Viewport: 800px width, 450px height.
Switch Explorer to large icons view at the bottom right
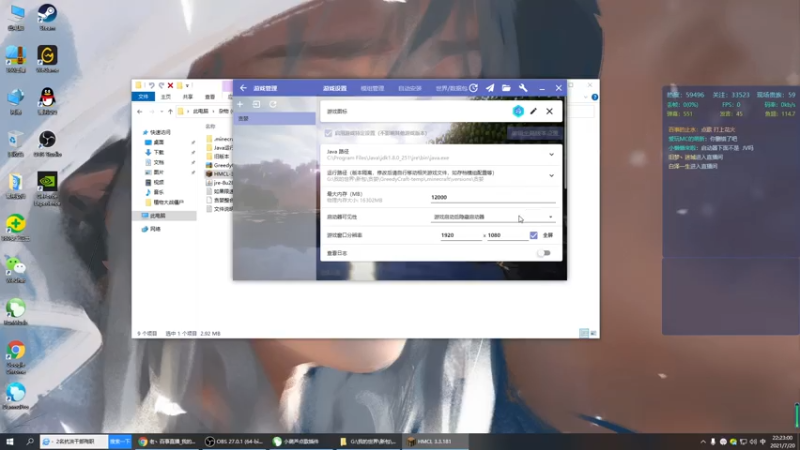point(593,333)
